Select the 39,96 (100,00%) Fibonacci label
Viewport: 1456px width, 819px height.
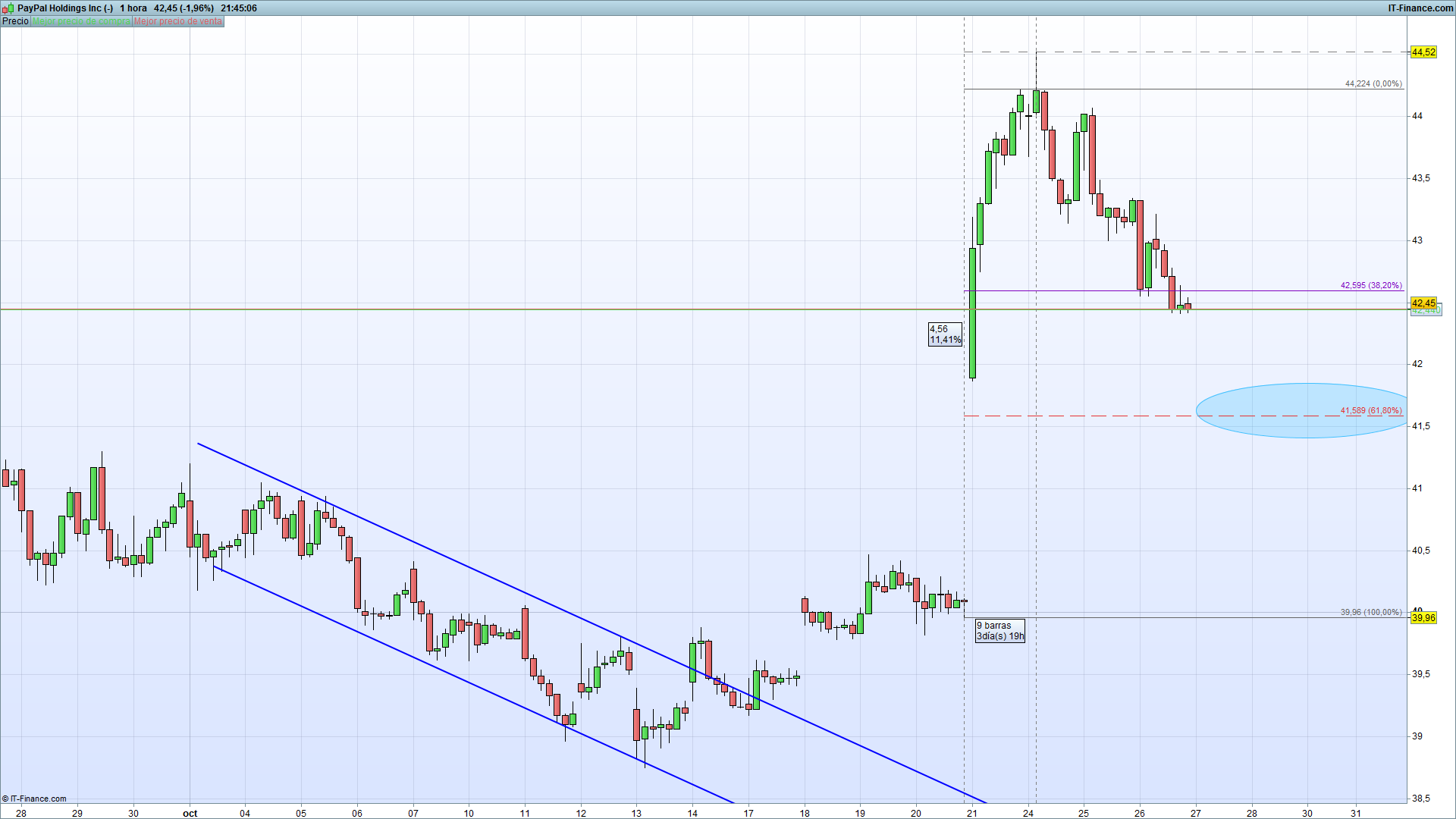pyautogui.click(x=1370, y=612)
